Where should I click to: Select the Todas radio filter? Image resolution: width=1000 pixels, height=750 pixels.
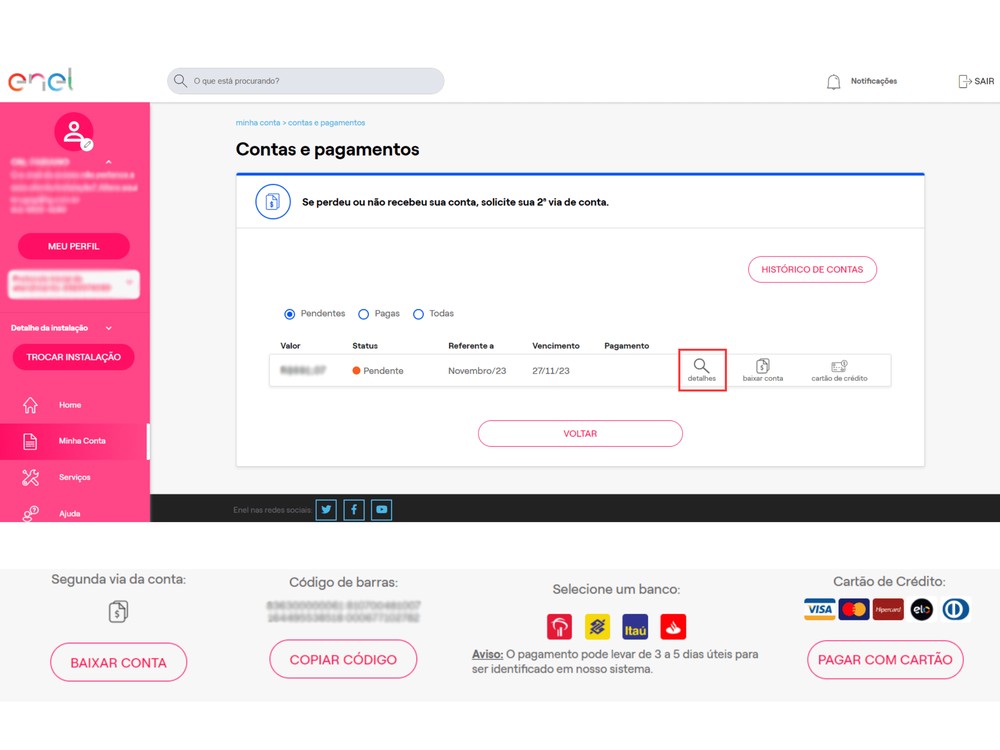pos(418,314)
